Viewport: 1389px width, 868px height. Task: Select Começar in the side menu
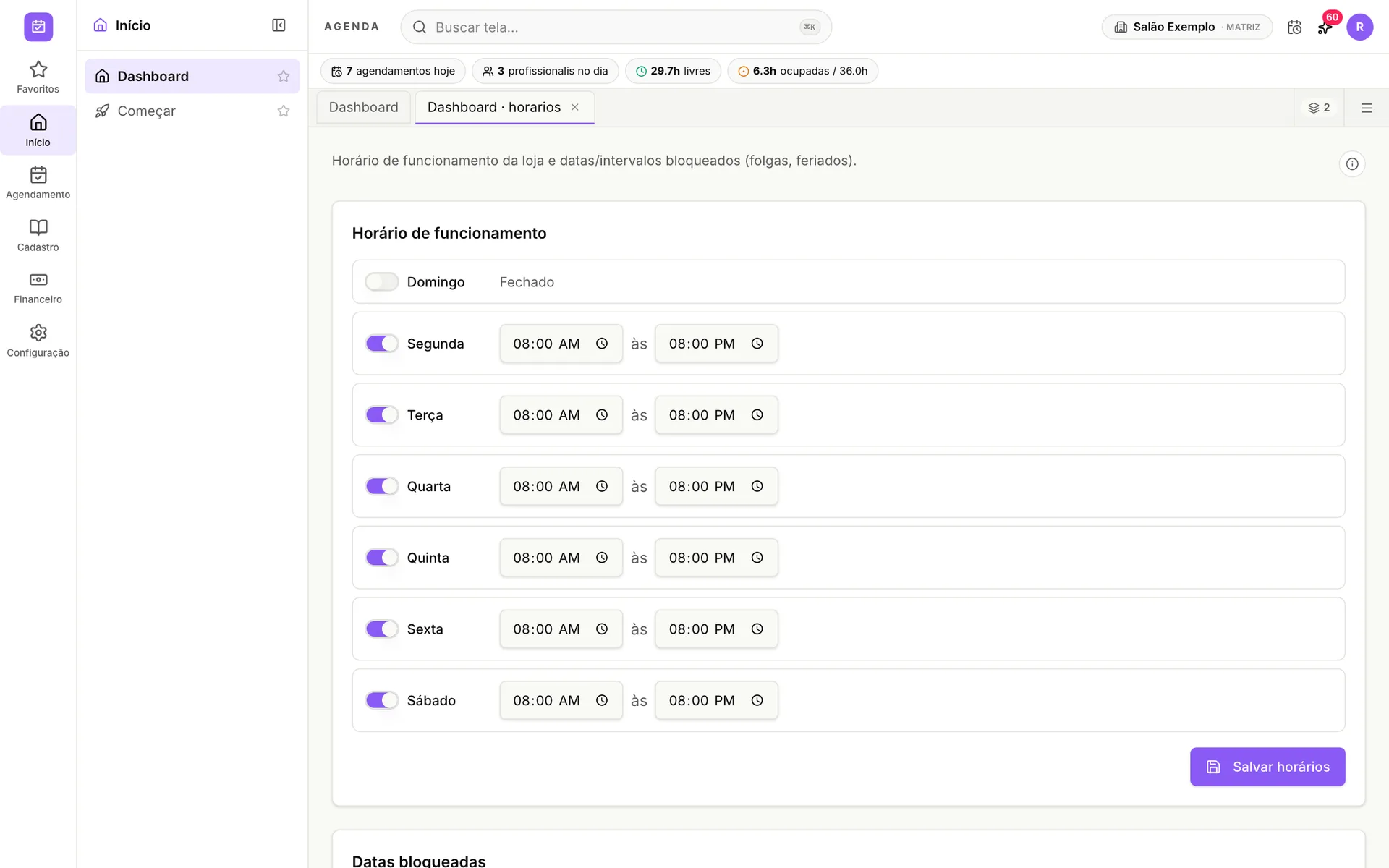click(192, 111)
